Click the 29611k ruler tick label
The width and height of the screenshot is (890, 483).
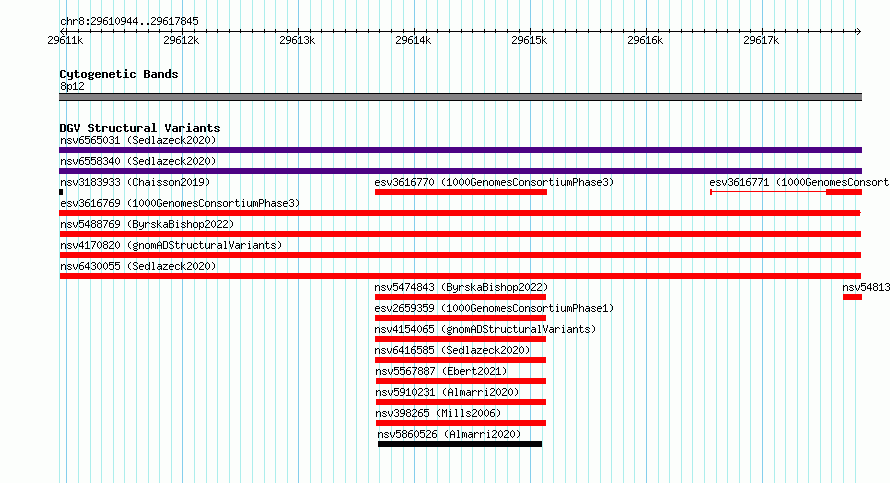65,40
